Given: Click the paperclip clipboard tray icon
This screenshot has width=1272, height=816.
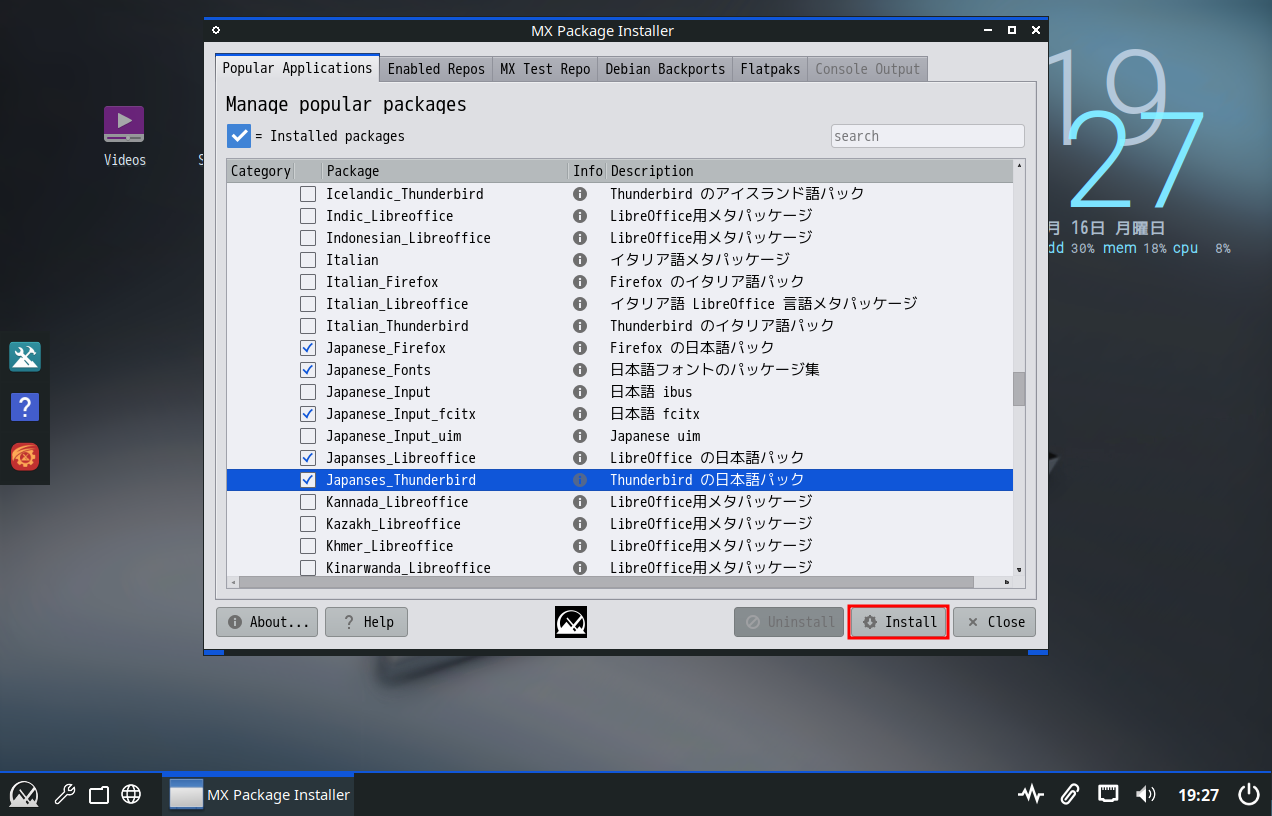Looking at the screenshot, I should pos(1070,795).
